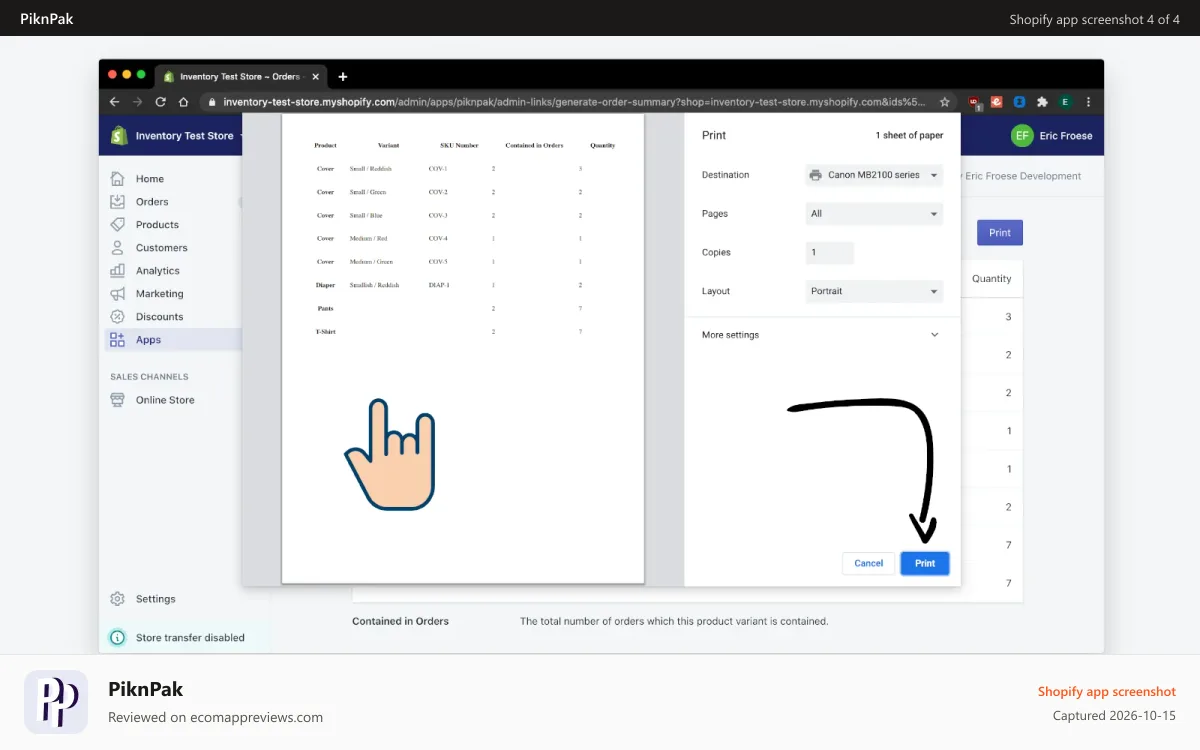The height and width of the screenshot is (750, 1200).
Task: Open Discounts in sidebar
Action: pos(159,317)
